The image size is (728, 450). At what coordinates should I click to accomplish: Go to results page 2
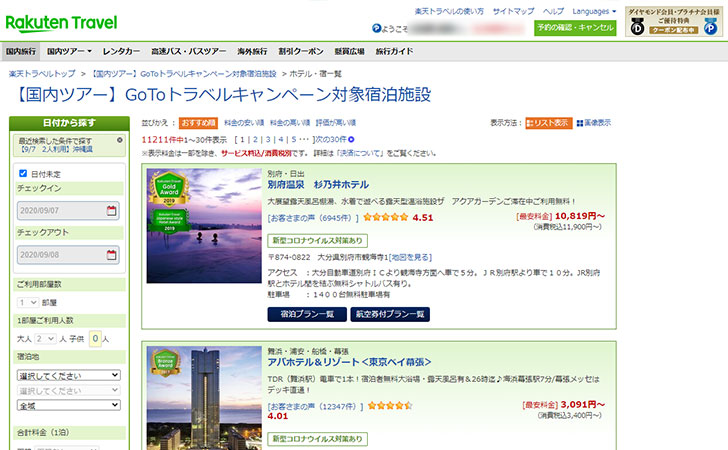(255, 139)
